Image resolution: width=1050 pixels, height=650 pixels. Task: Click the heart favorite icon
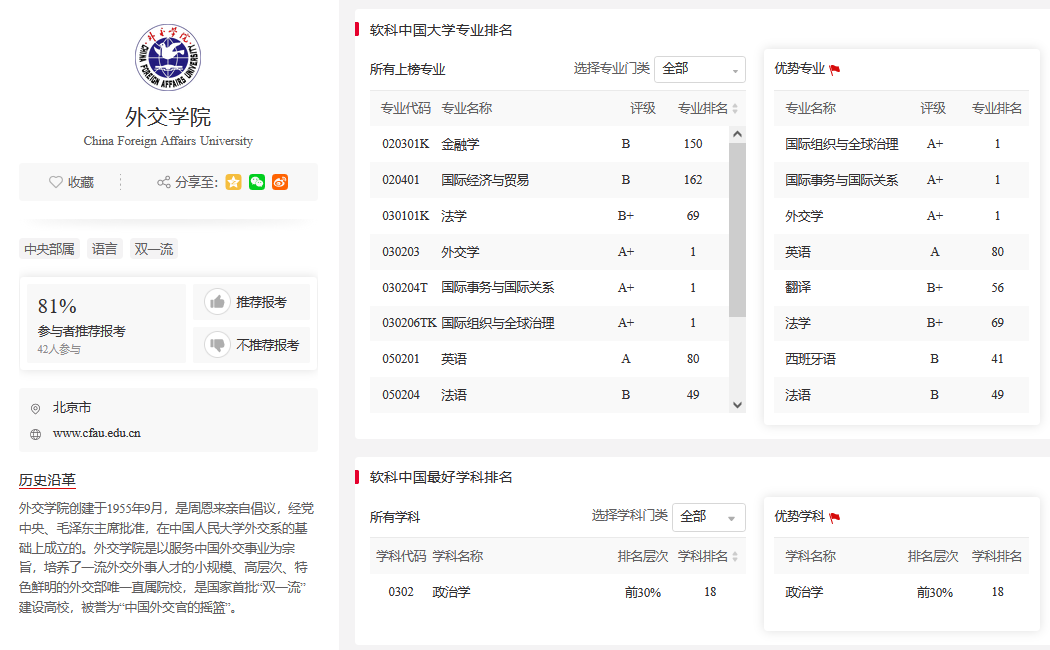[56, 182]
